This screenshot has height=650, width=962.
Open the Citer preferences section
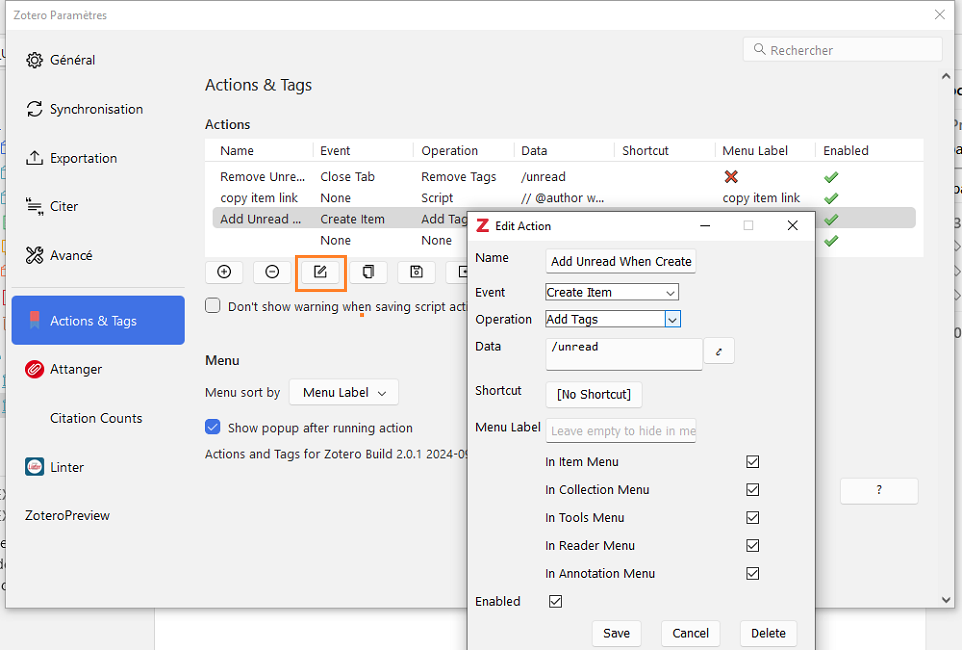98,206
